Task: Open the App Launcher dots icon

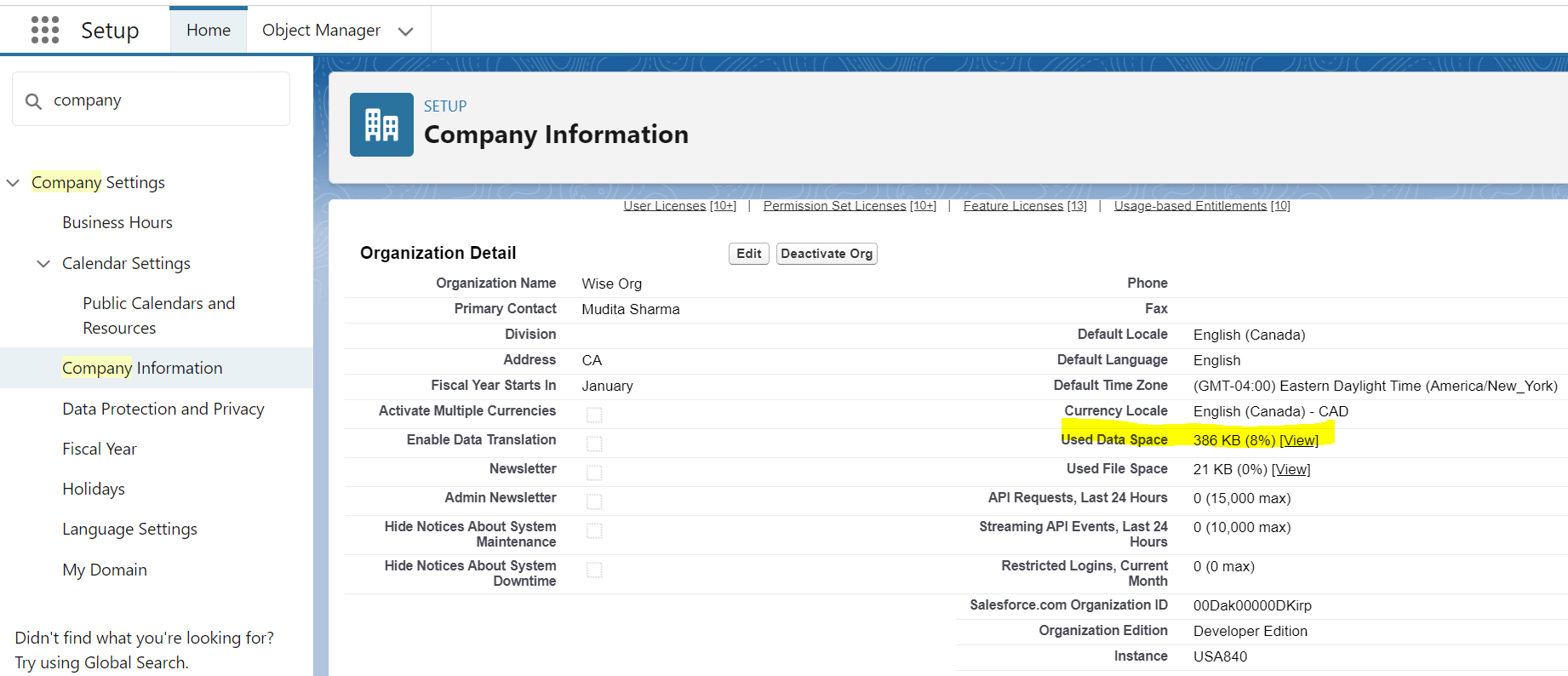Action: tap(45, 30)
